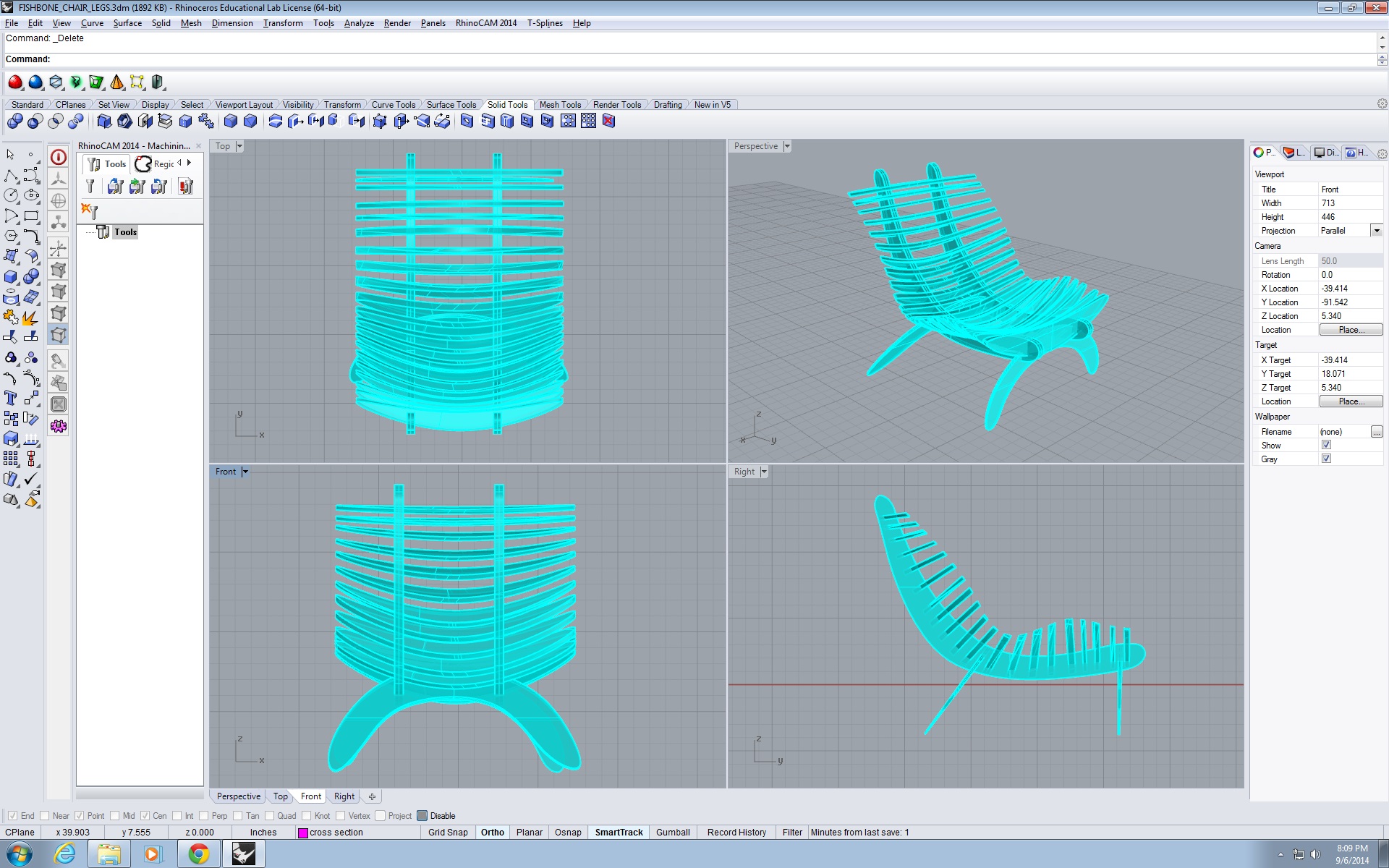Open the Surface menu
The width and height of the screenshot is (1389, 868).
127,23
